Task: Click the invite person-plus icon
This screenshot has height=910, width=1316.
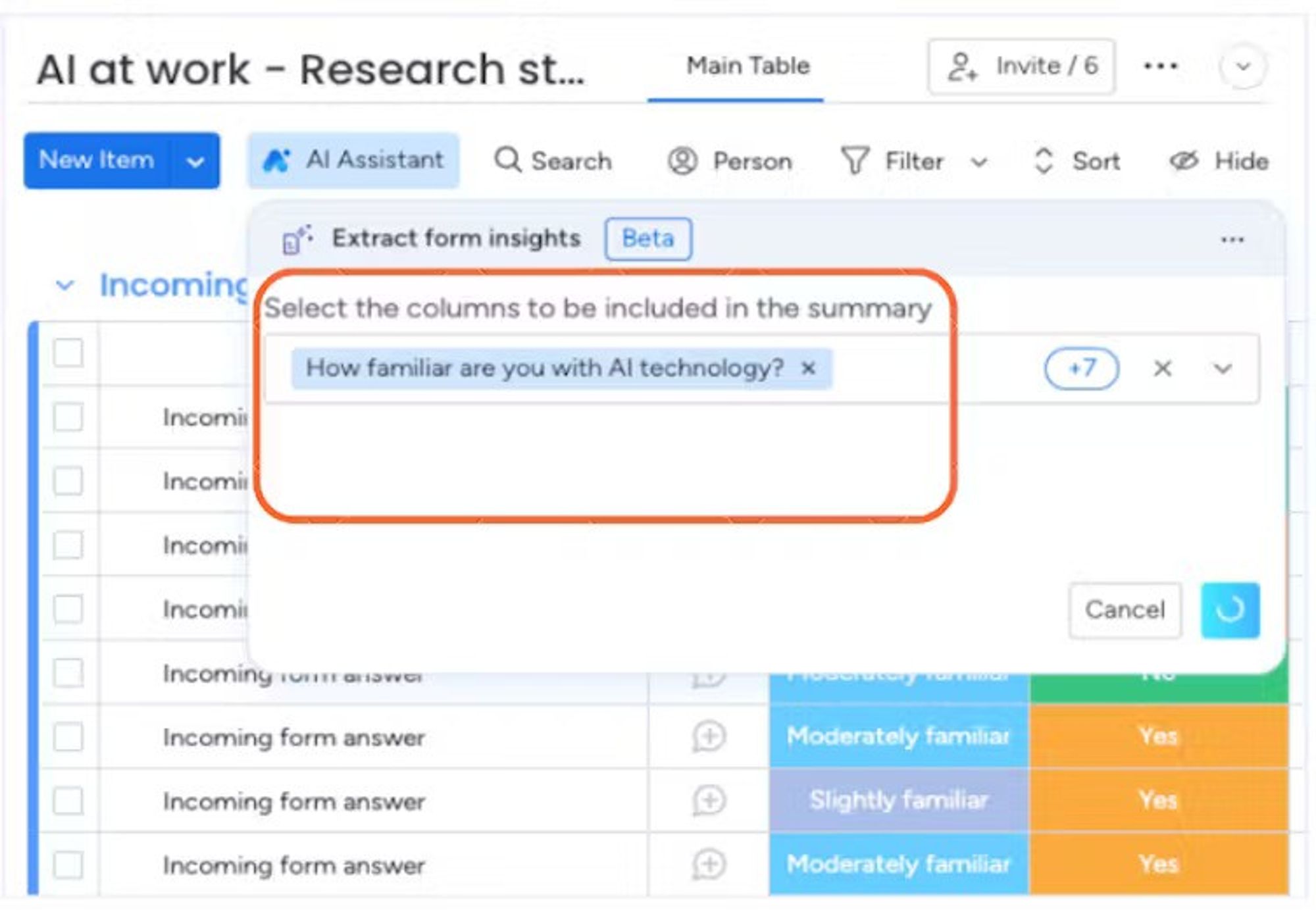Action: click(962, 66)
